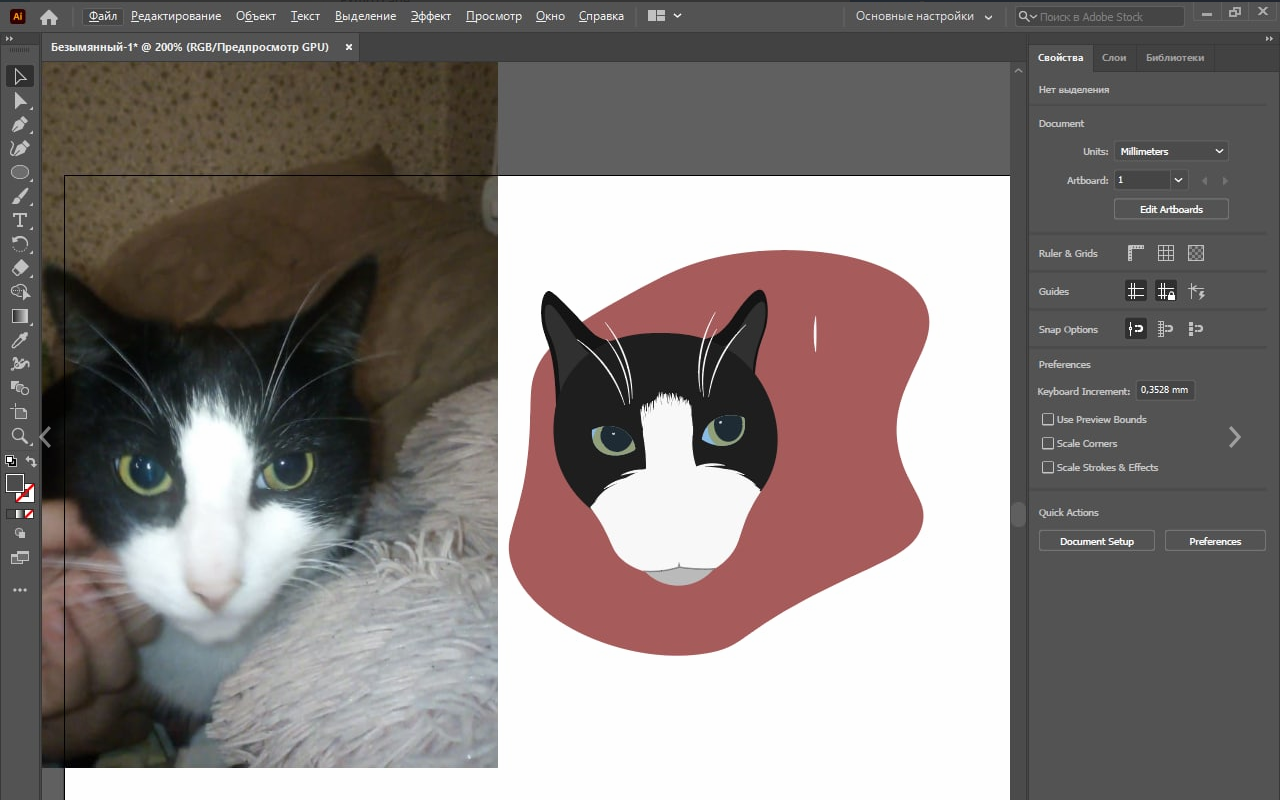Expand the Artboard number dropdown
Viewport: 1280px width, 800px height.
pyautogui.click(x=1178, y=181)
